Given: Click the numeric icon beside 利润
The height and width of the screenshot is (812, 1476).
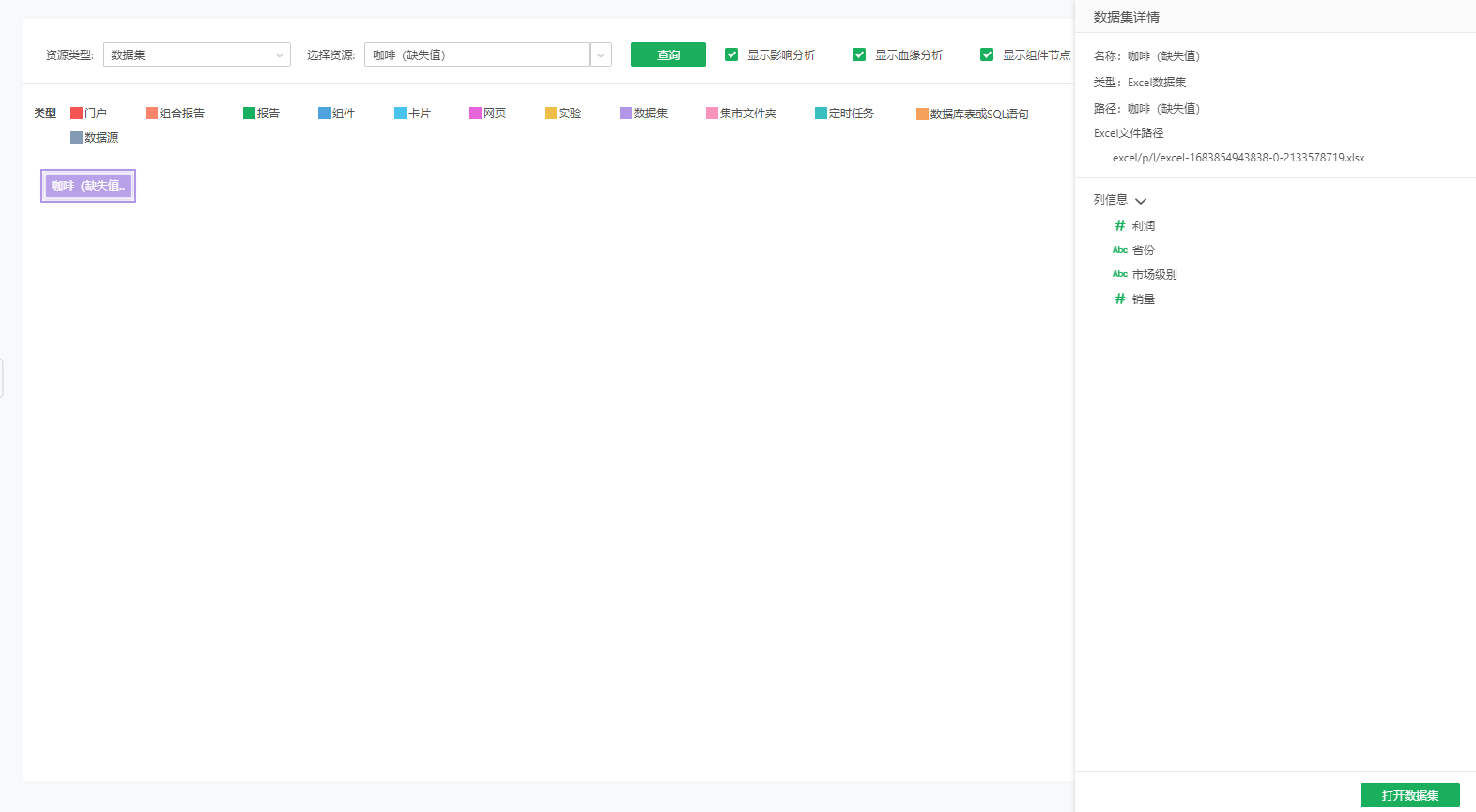Looking at the screenshot, I should (1119, 225).
